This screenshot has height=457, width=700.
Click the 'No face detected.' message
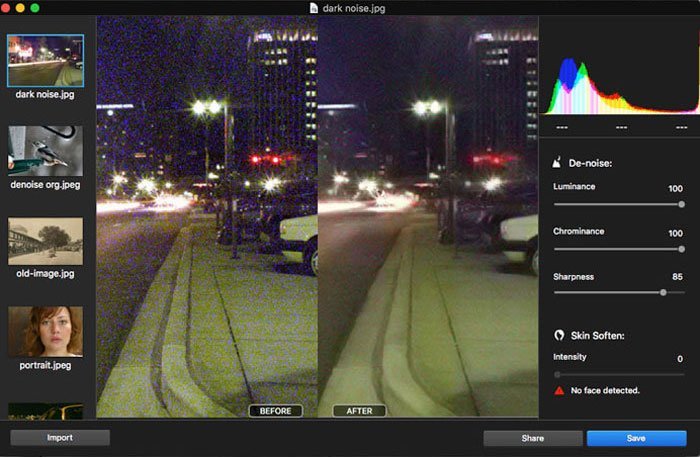click(x=605, y=391)
